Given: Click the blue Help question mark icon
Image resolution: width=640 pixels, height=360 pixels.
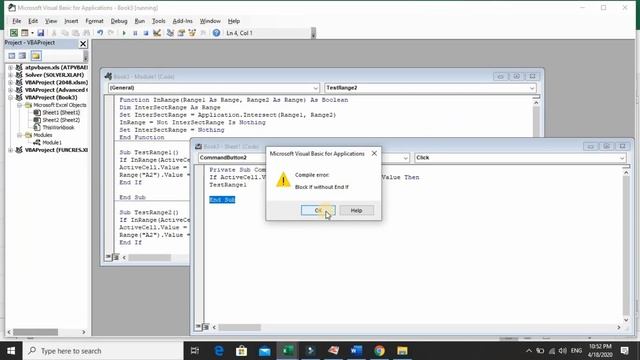Looking at the screenshot, I should pos(216,33).
